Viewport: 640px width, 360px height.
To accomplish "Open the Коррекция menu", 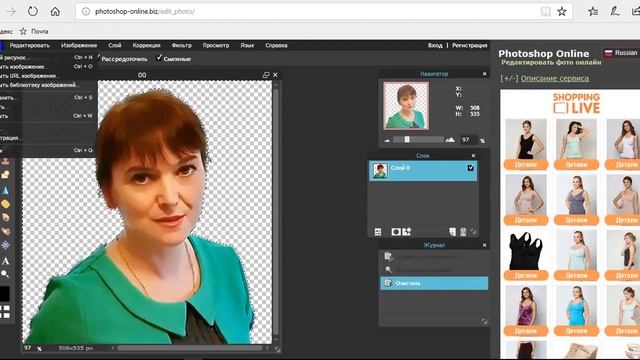I will tap(146, 45).
